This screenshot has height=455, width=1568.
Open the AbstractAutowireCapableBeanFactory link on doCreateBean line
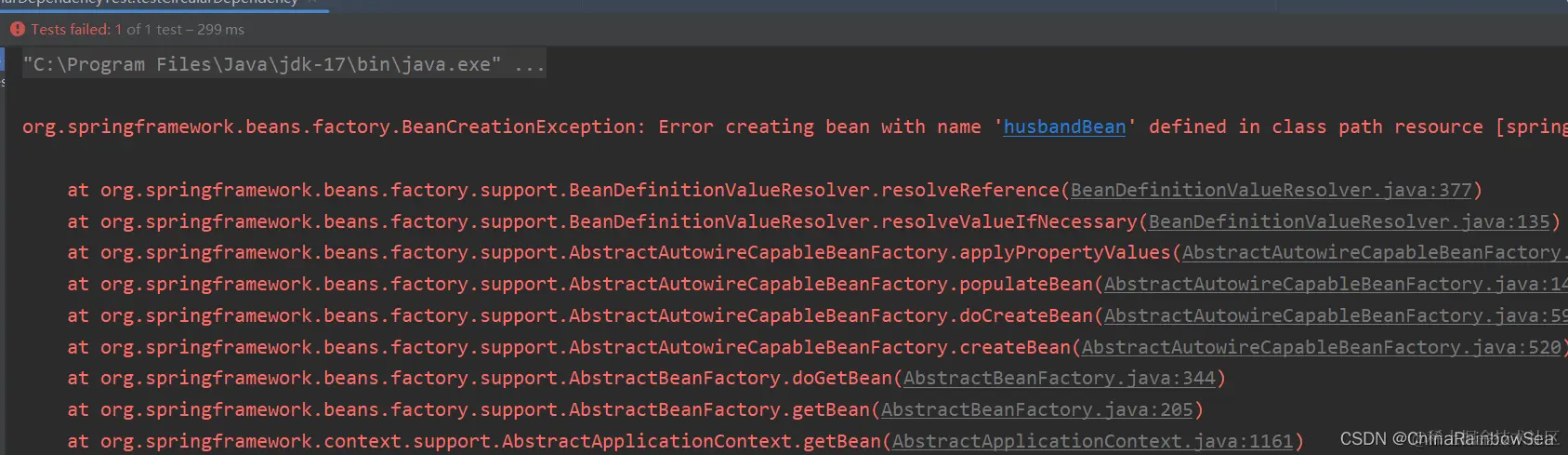tap(1336, 315)
